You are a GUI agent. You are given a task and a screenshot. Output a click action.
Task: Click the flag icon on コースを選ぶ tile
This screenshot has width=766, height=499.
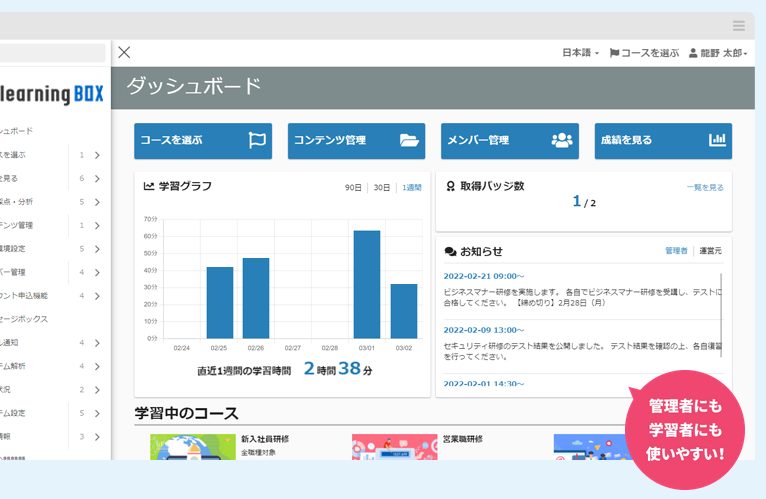[257, 141]
